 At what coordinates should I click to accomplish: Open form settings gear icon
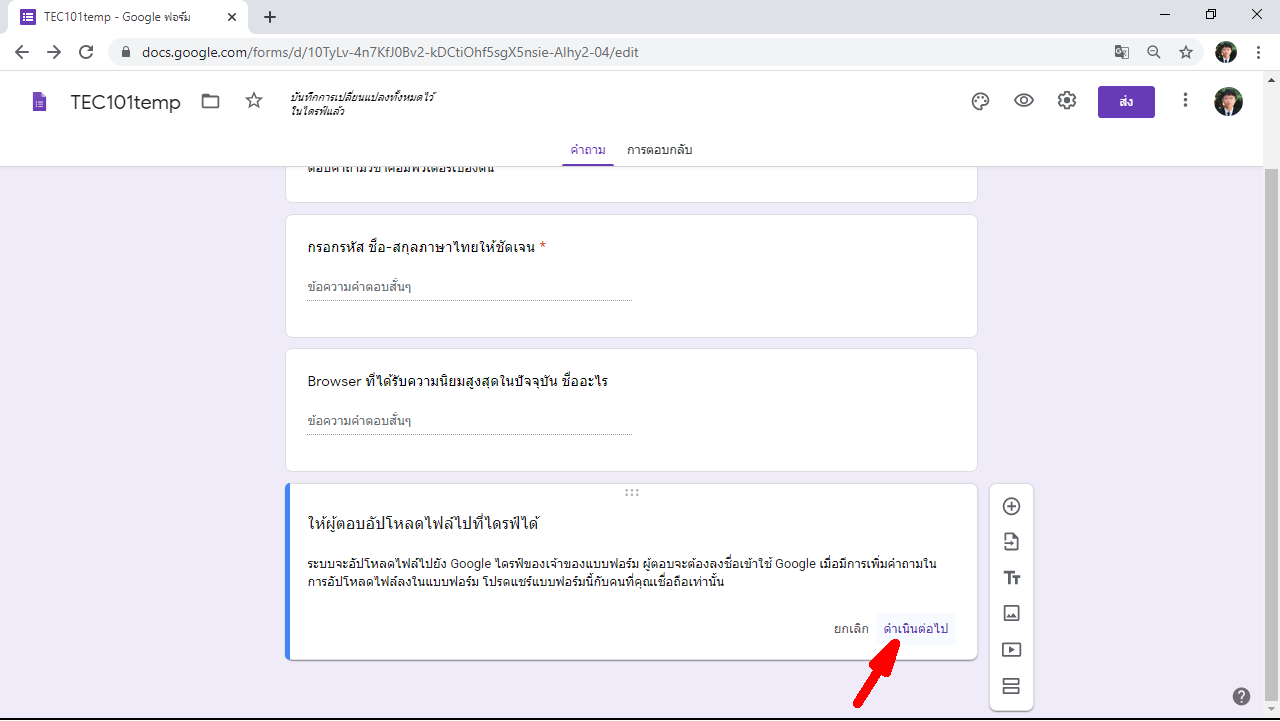click(x=1067, y=101)
